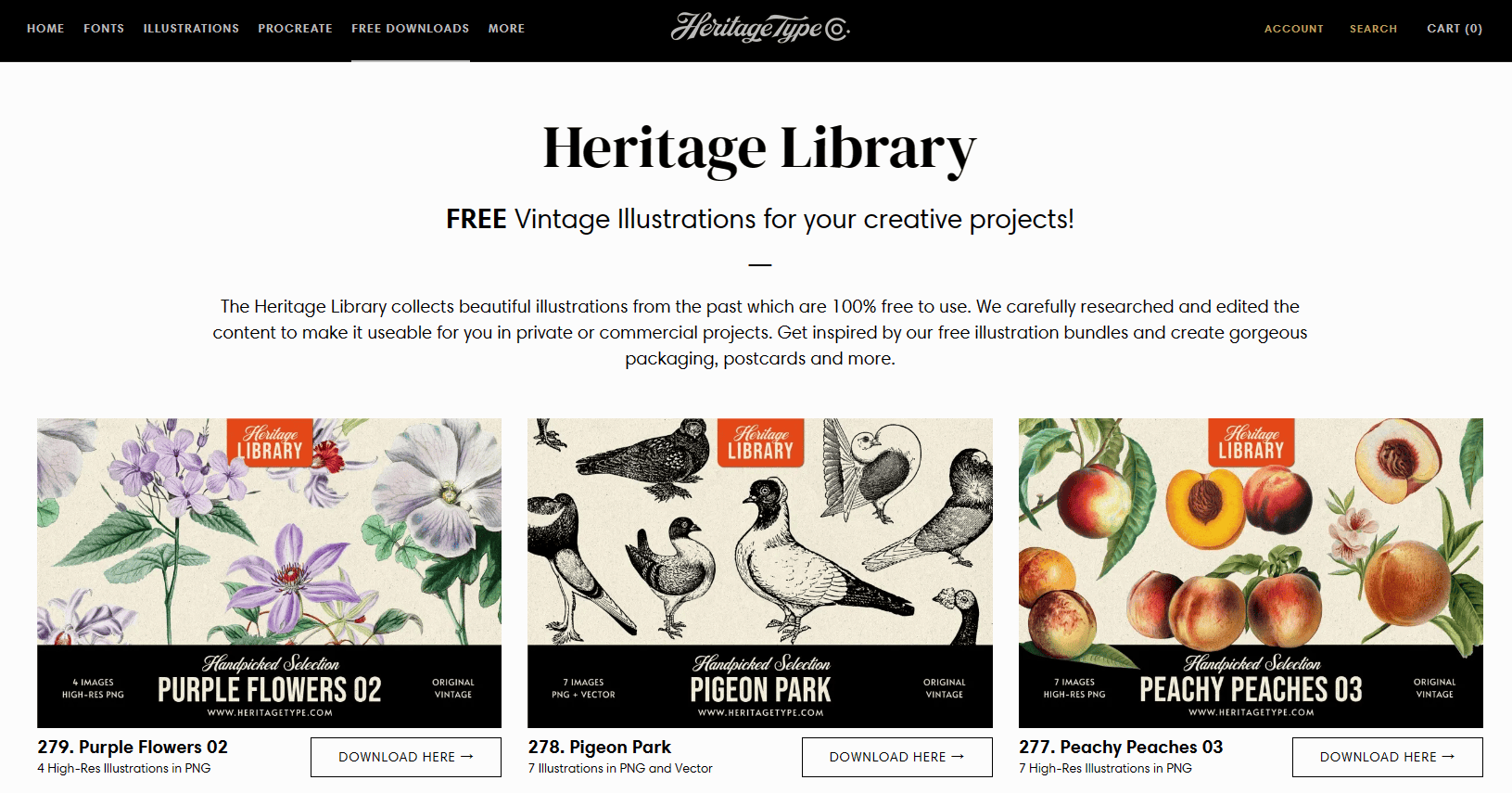The image size is (1512, 793).
Task: Open the Home menu item
Action: click(x=45, y=29)
